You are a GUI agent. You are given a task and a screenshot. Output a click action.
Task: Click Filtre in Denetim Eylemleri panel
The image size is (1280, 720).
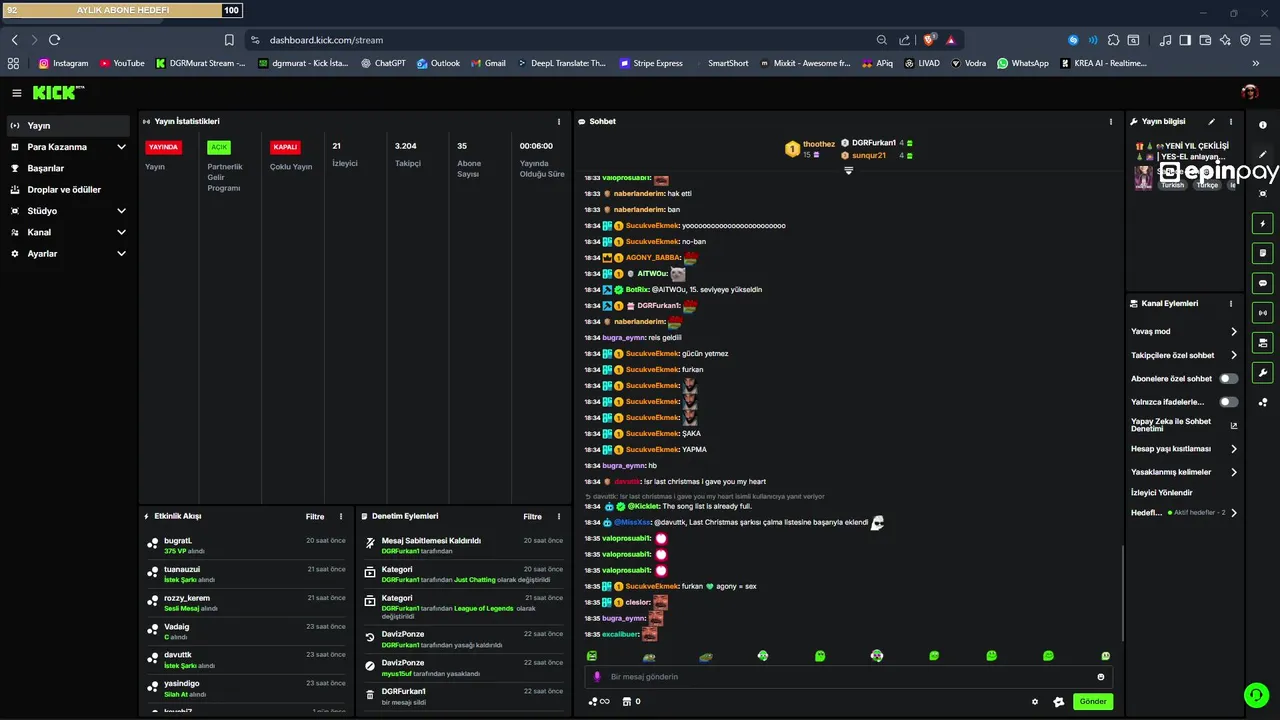point(533,517)
